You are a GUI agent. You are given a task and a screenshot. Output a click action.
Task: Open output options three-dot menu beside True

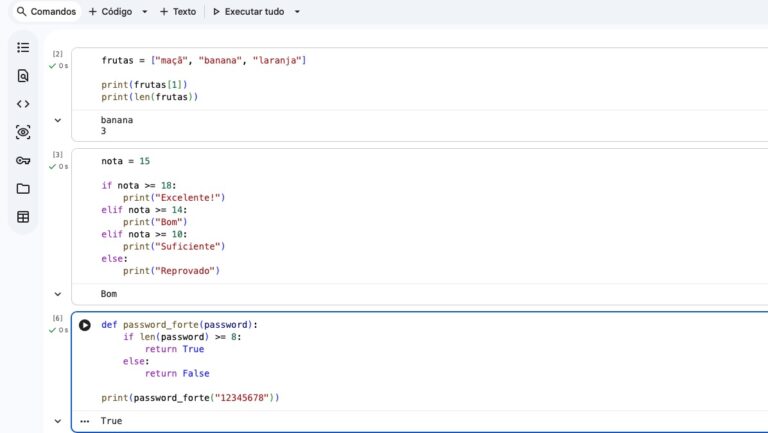click(85, 421)
